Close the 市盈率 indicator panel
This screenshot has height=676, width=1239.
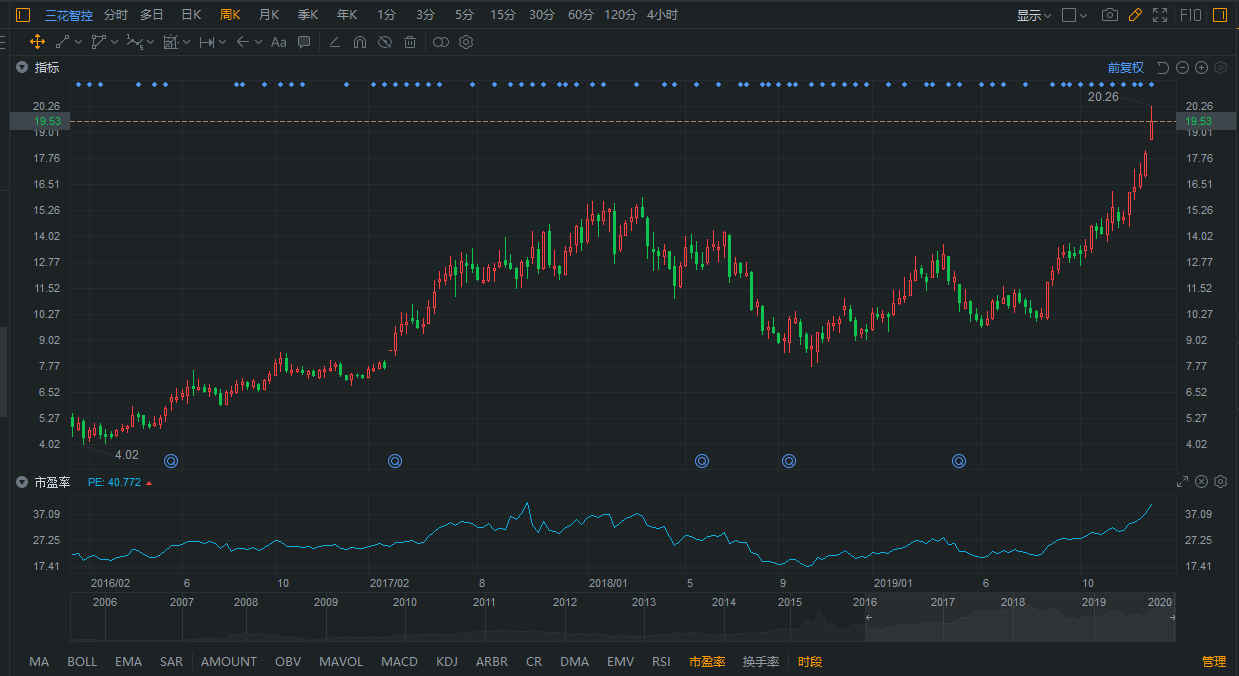tap(1202, 482)
